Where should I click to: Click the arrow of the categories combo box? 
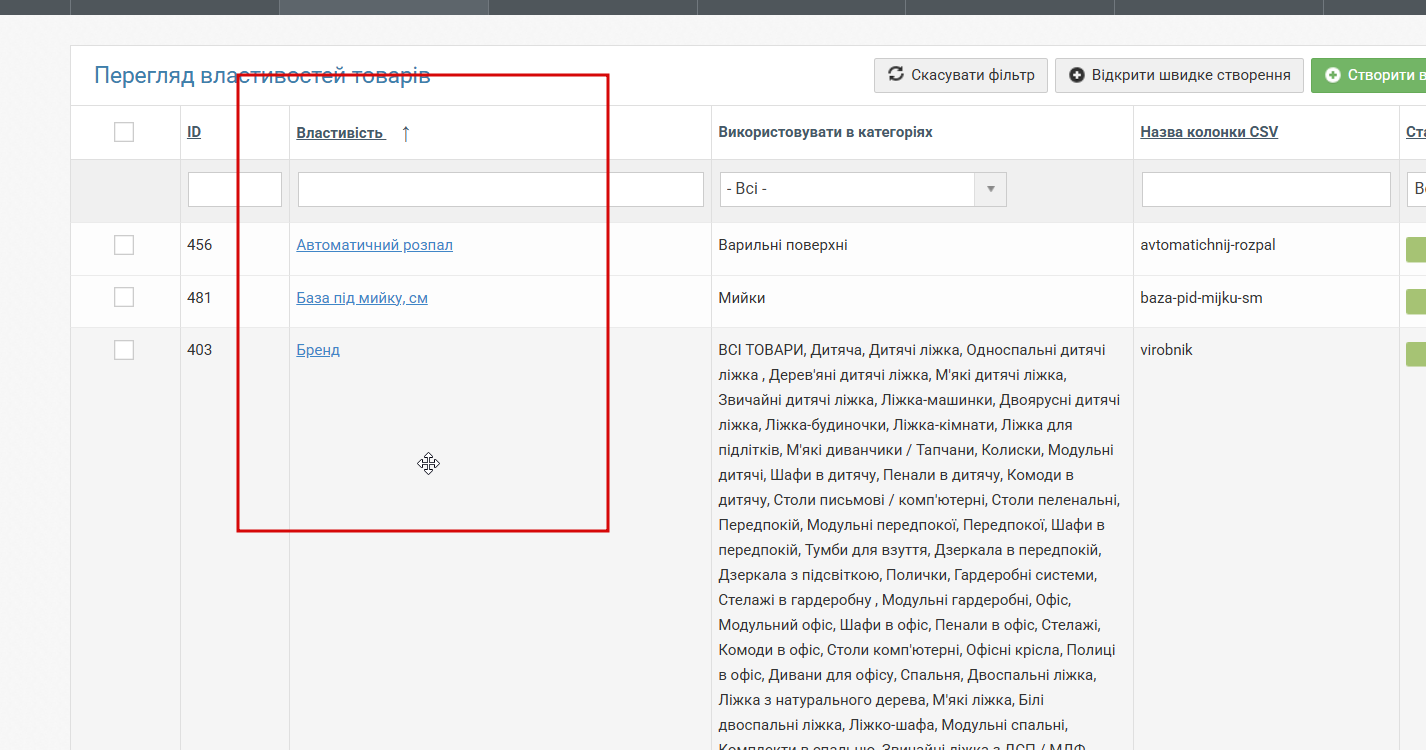point(991,189)
